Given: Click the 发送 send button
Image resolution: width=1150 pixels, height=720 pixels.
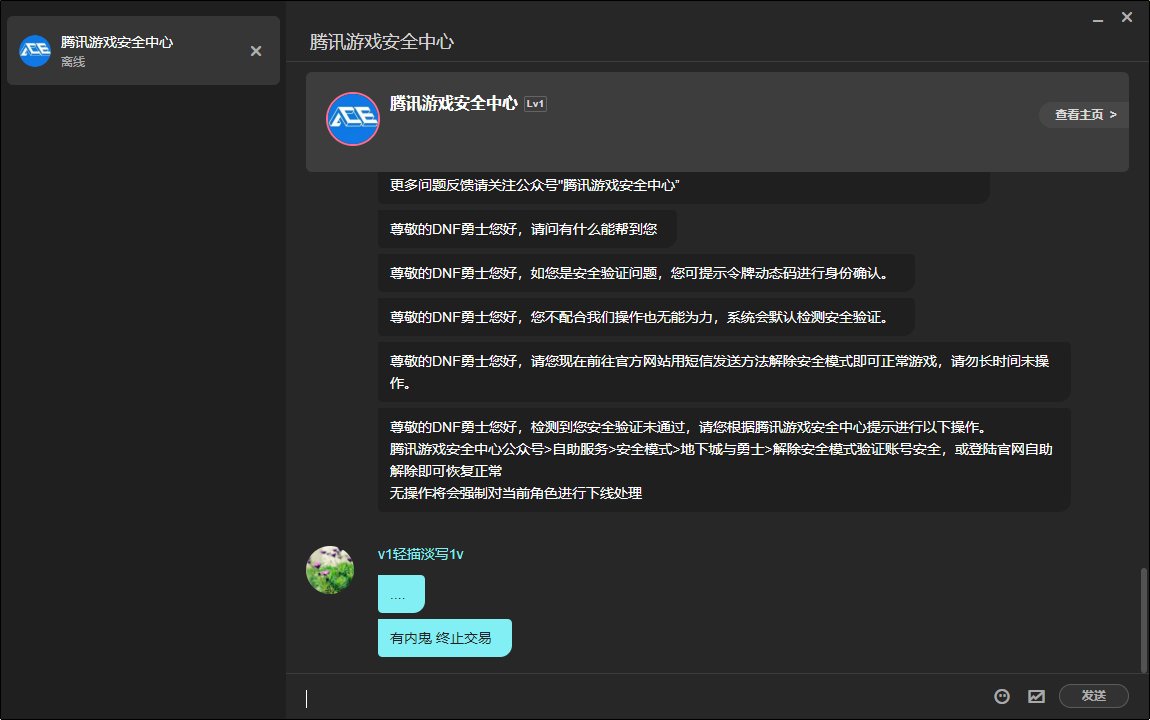Looking at the screenshot, I should pyautogui.click(x=1094, y=696).
